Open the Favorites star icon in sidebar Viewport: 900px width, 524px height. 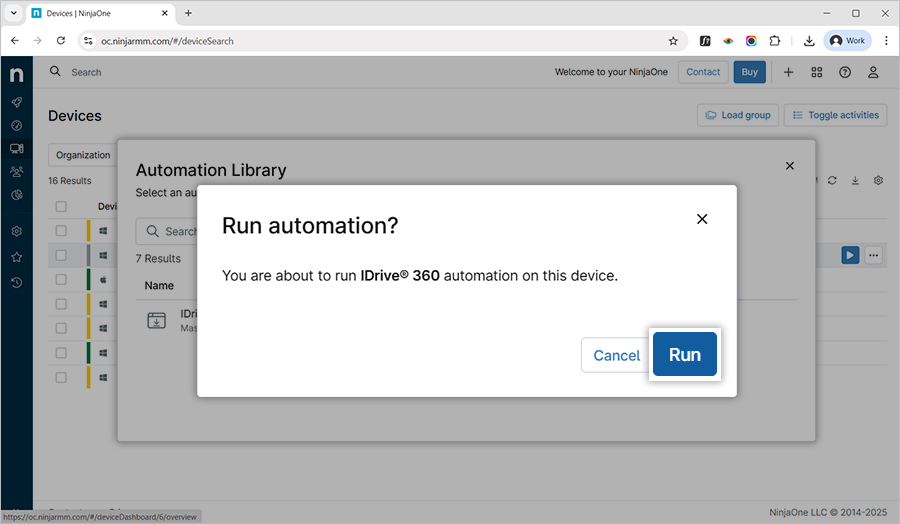16,257
